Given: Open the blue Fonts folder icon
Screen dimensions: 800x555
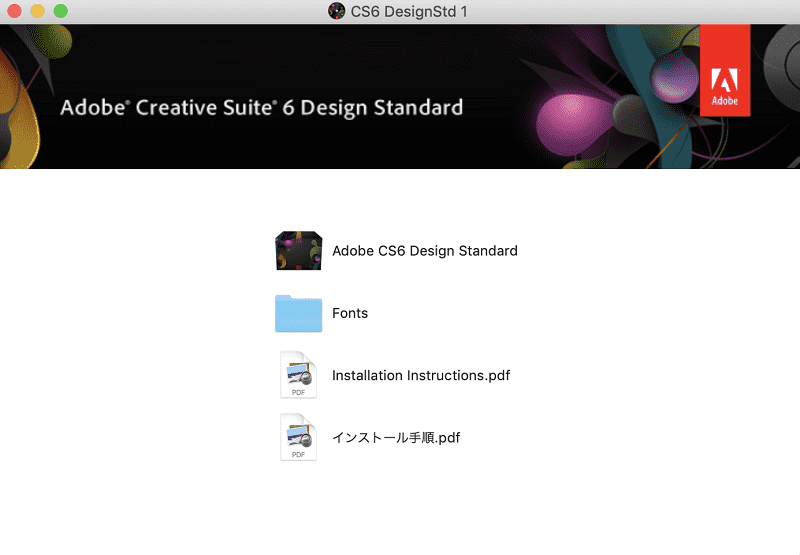Looking at the screenshot, I should click(298, 313).
